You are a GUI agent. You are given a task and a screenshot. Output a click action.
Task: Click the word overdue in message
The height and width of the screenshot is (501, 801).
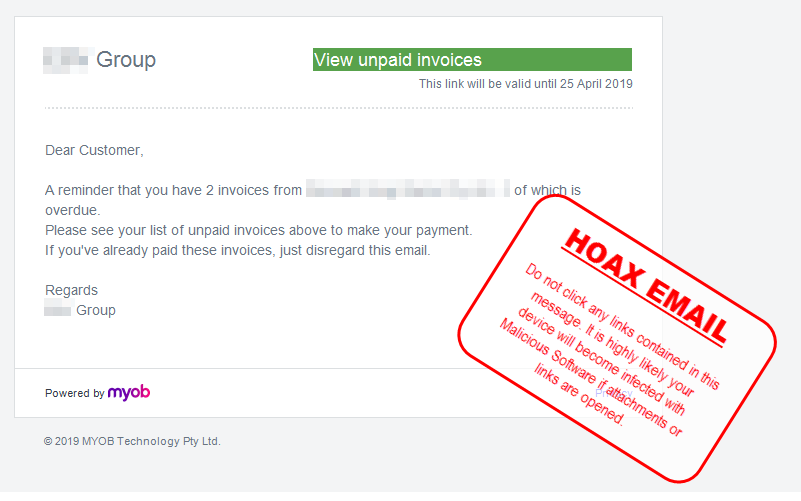coord(73,210)
